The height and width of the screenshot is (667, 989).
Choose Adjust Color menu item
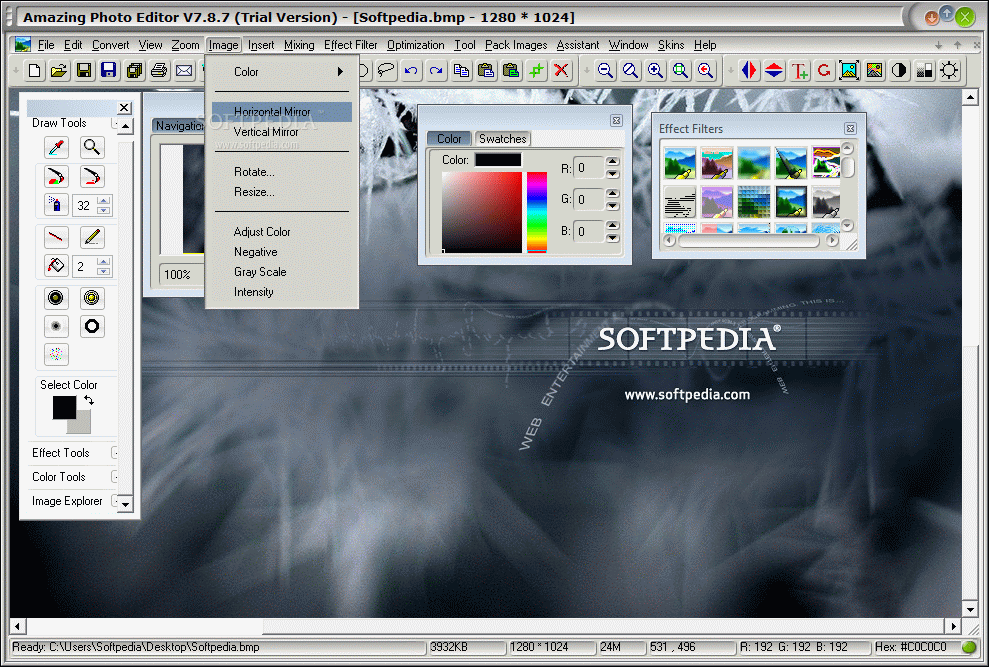(x=282, y=232)
